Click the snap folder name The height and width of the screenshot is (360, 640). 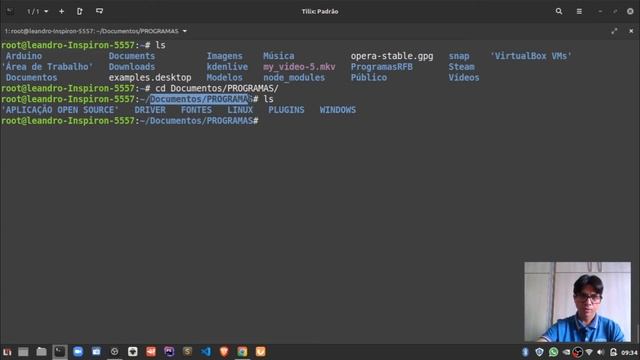[459, 56]
